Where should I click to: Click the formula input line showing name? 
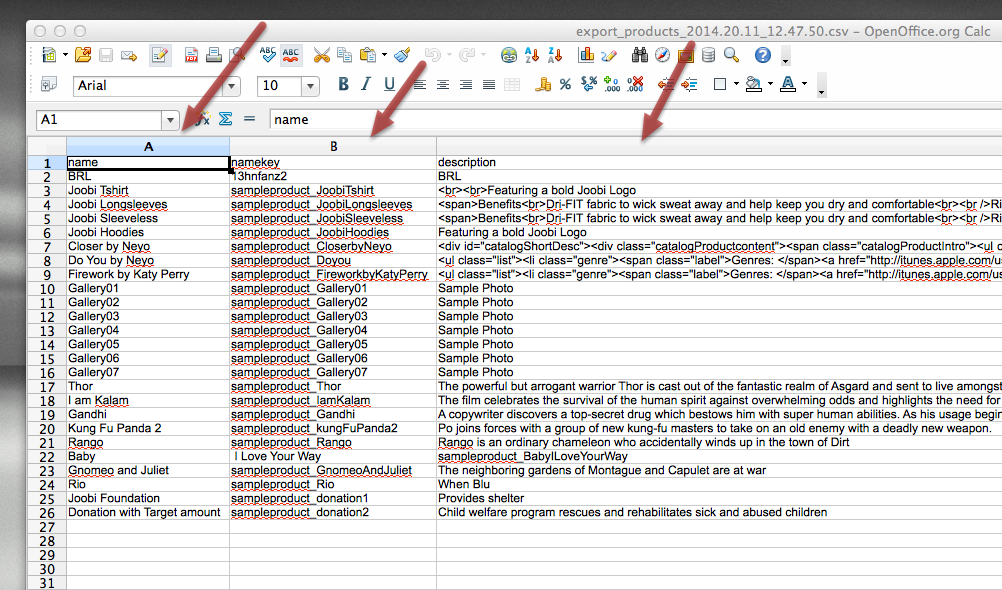[x=636, y=120]
